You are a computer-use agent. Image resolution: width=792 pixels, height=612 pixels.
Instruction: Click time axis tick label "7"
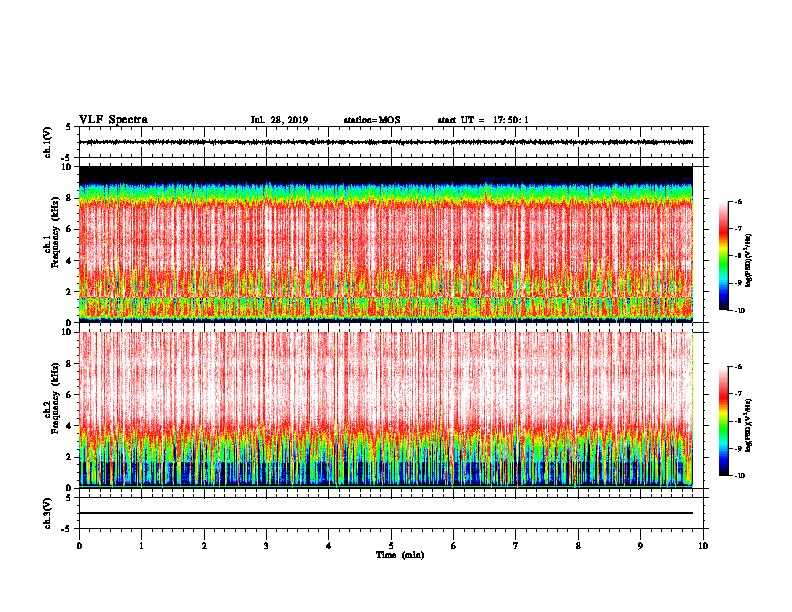[516, 545]
